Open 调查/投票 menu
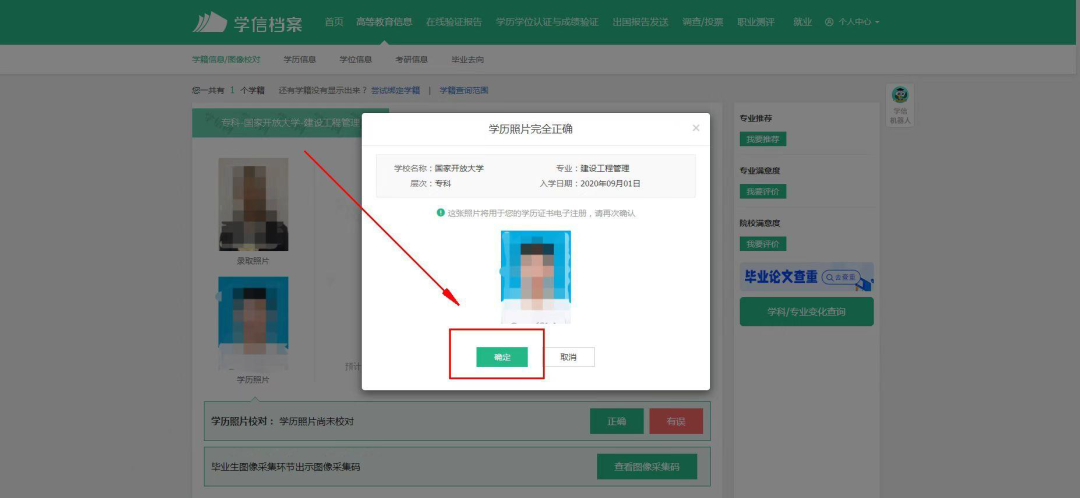This screenshot has width=1080, height=498. coord(703,22)
